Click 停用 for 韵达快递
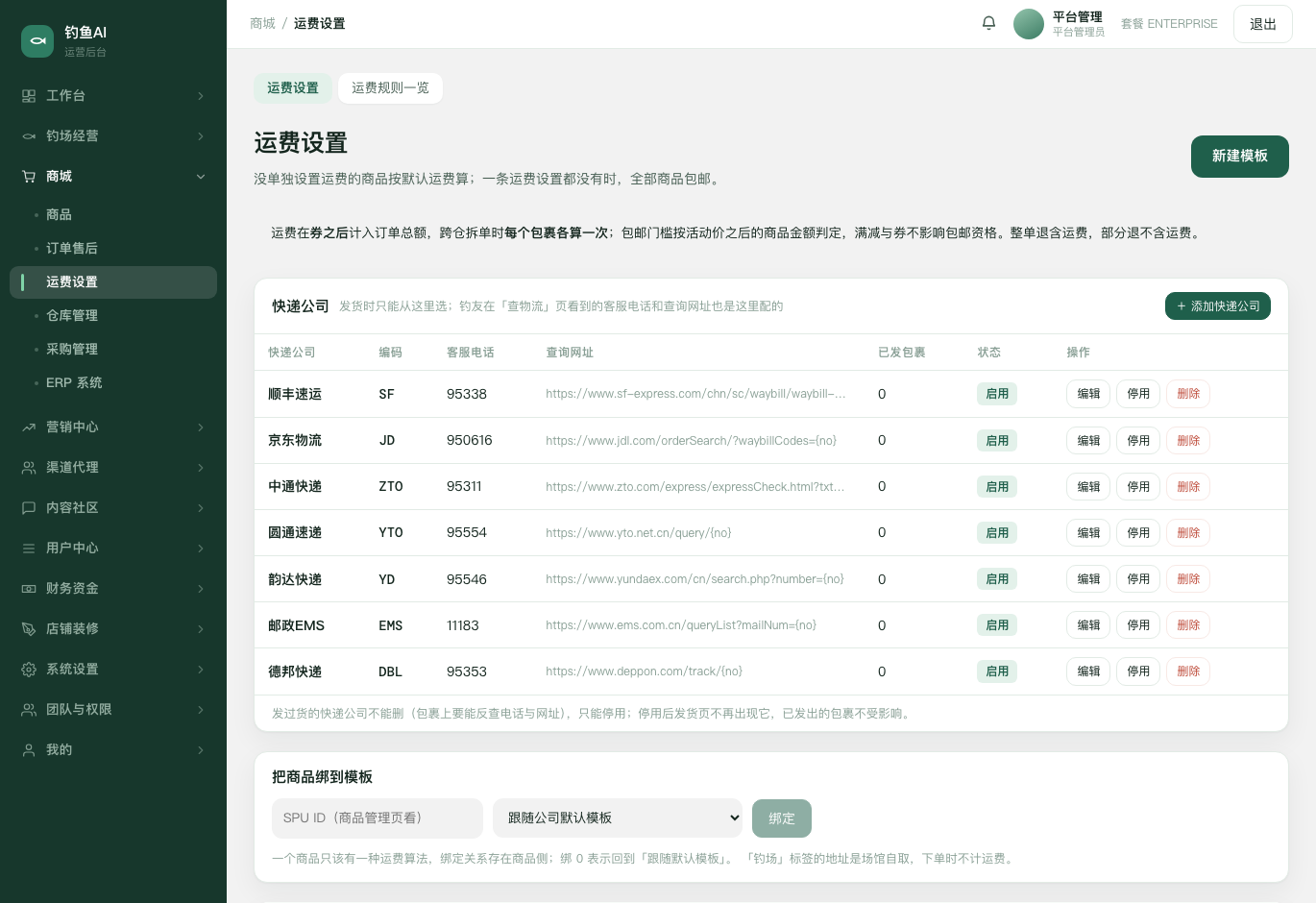The width and height of the screenshot is (1316, 903). point(1138,579)
